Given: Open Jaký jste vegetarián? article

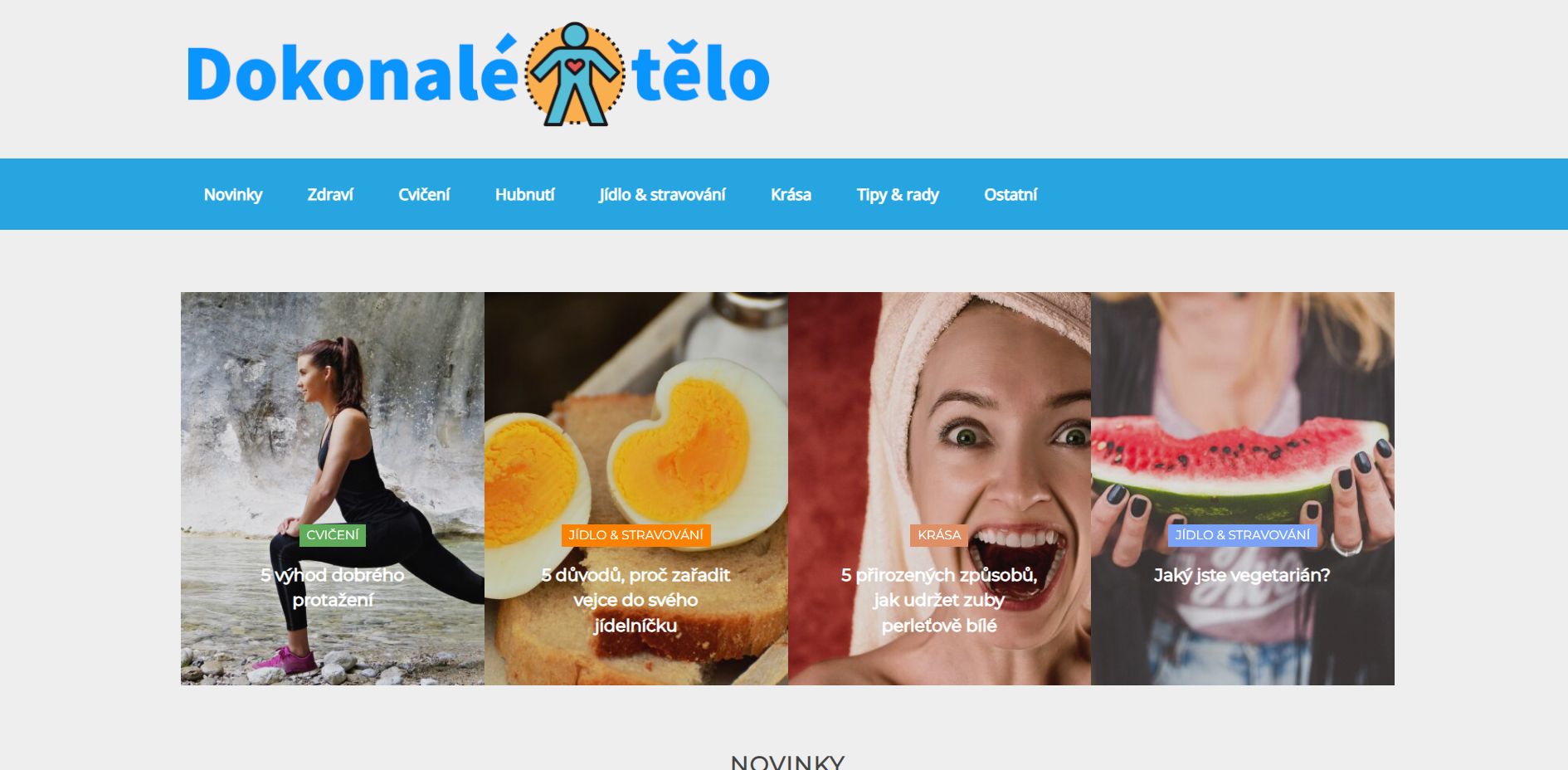Looking at the screenshot, I should (x=1242, y=574).
